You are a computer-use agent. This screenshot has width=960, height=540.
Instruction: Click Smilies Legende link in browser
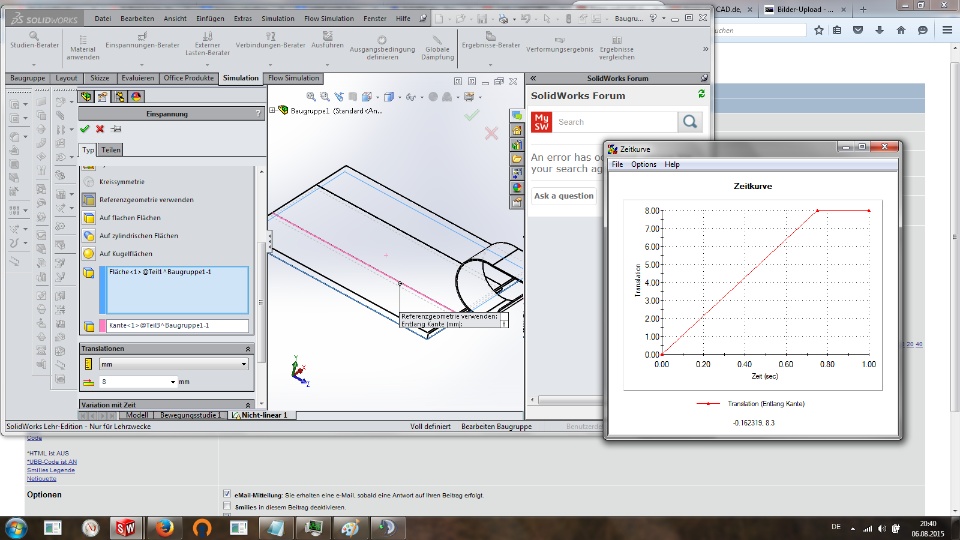pyautogui.click(x=51, y=470)
